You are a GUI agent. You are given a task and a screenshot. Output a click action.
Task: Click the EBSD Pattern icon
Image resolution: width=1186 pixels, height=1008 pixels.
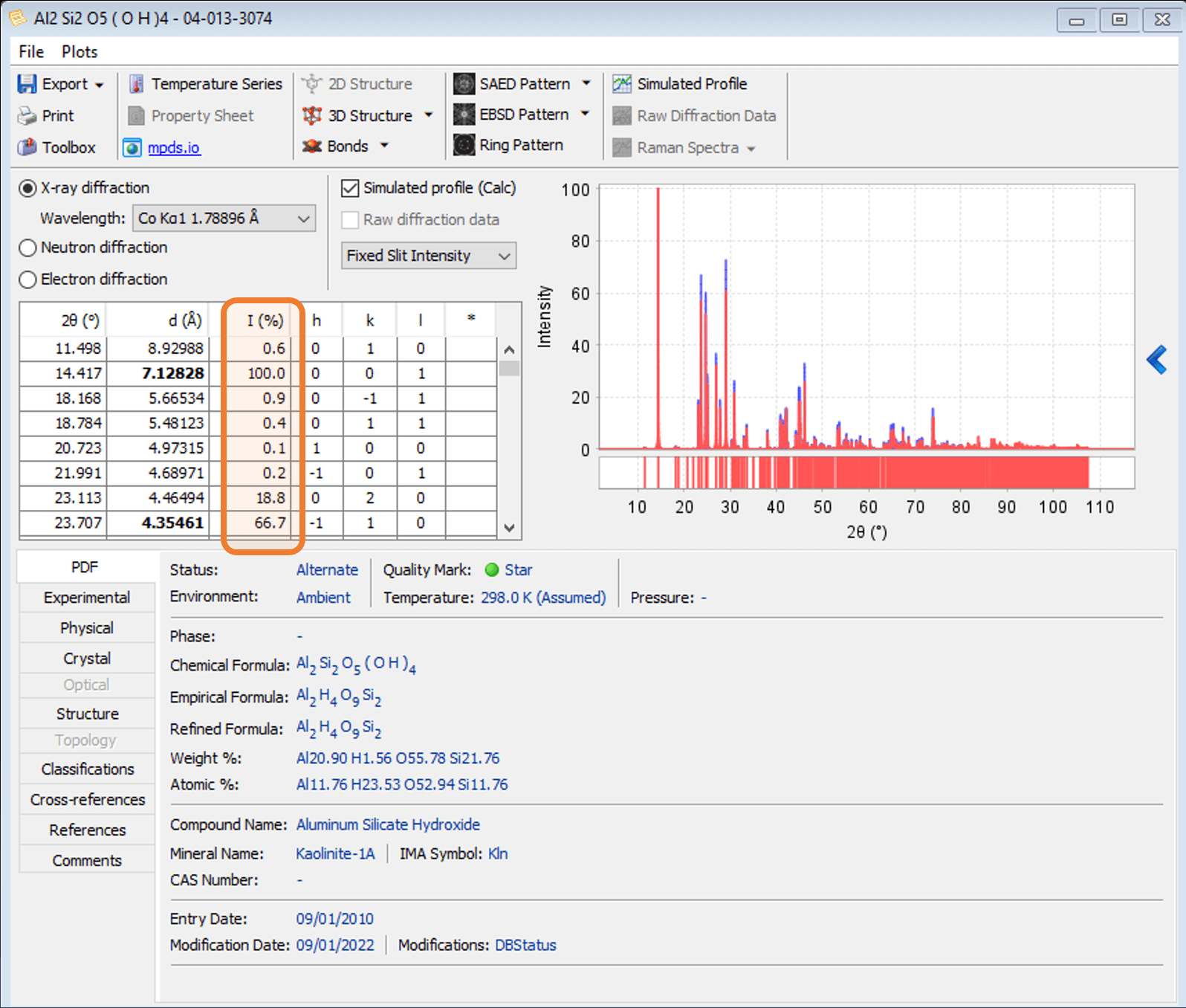point(464,114)
